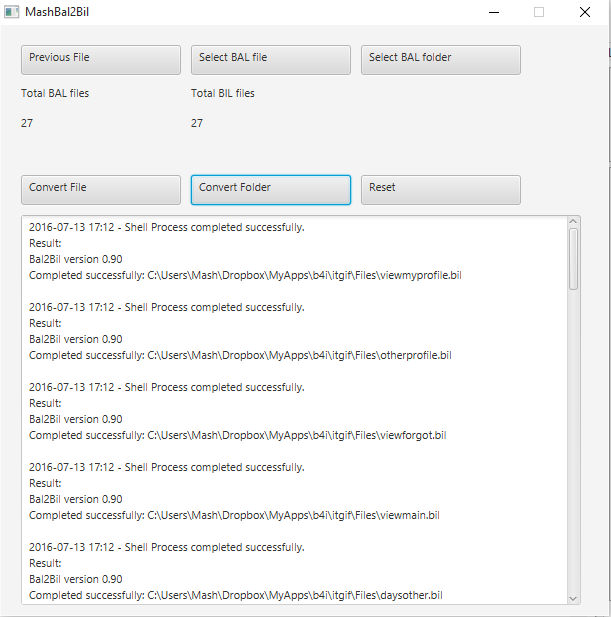Click the log's scroll up arrow

[x=573, y=221]
